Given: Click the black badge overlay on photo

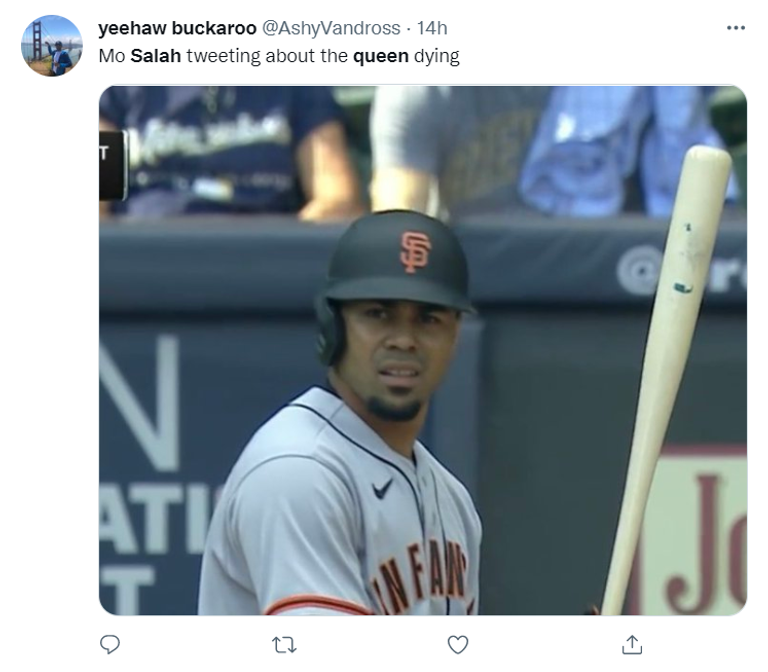Looking at the screenshot, I should click(112, 165).
